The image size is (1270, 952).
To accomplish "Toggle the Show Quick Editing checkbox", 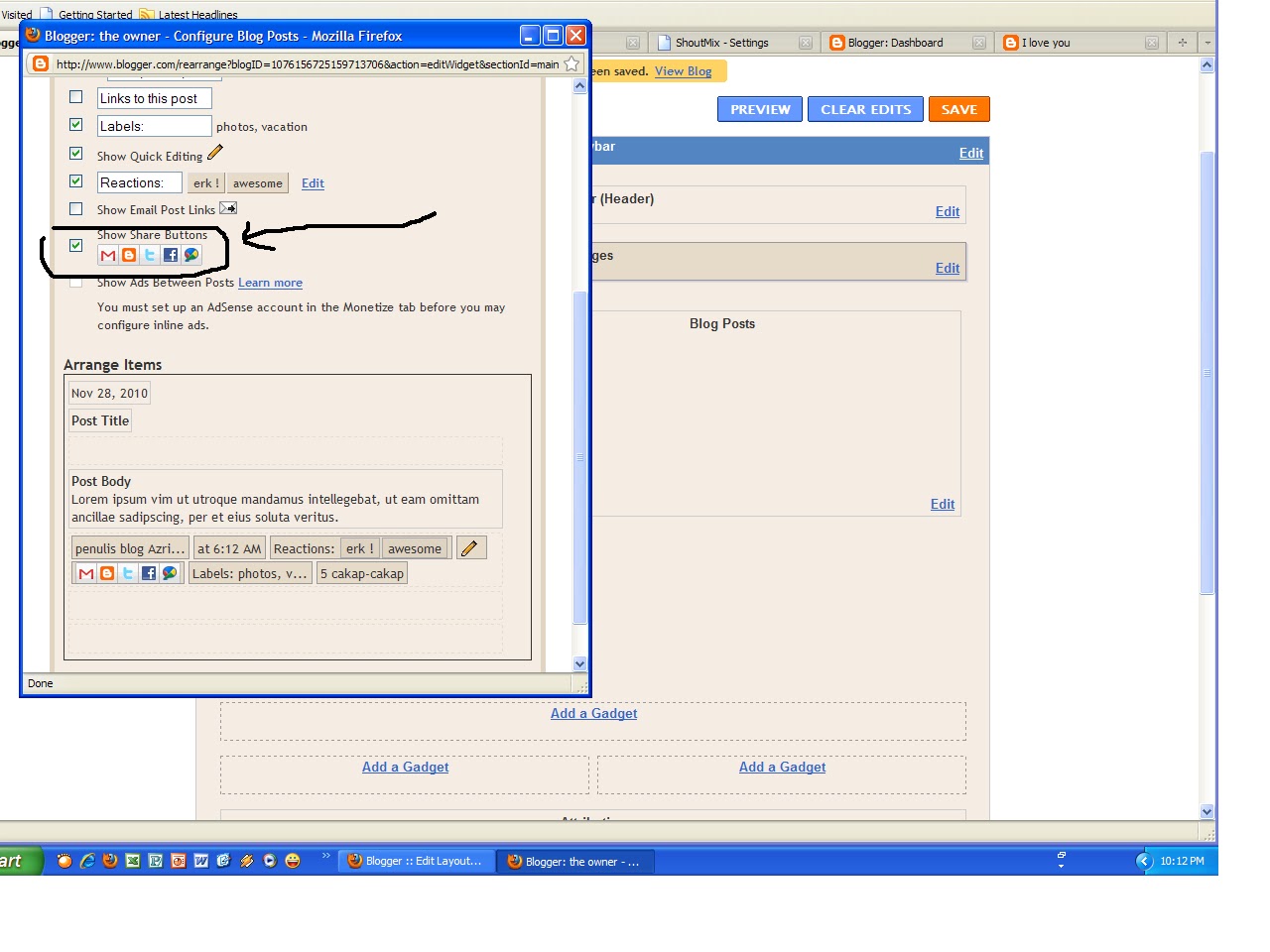I will pyautogui.click(x=76, y=154).
